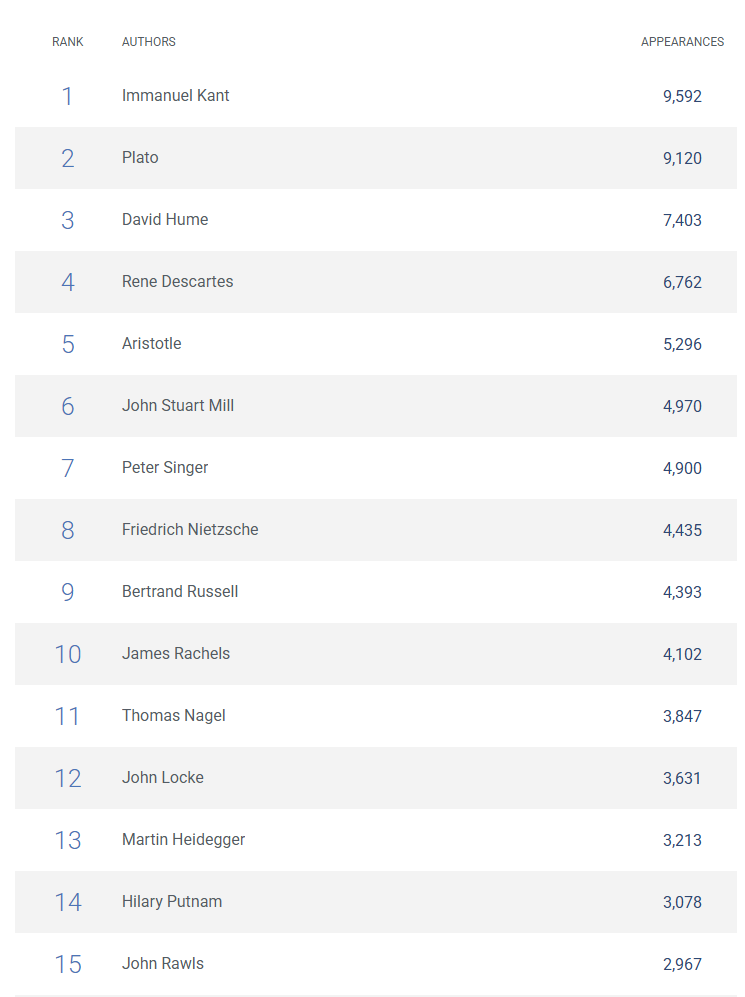Click the Authors column header

(x=149, y=42)
